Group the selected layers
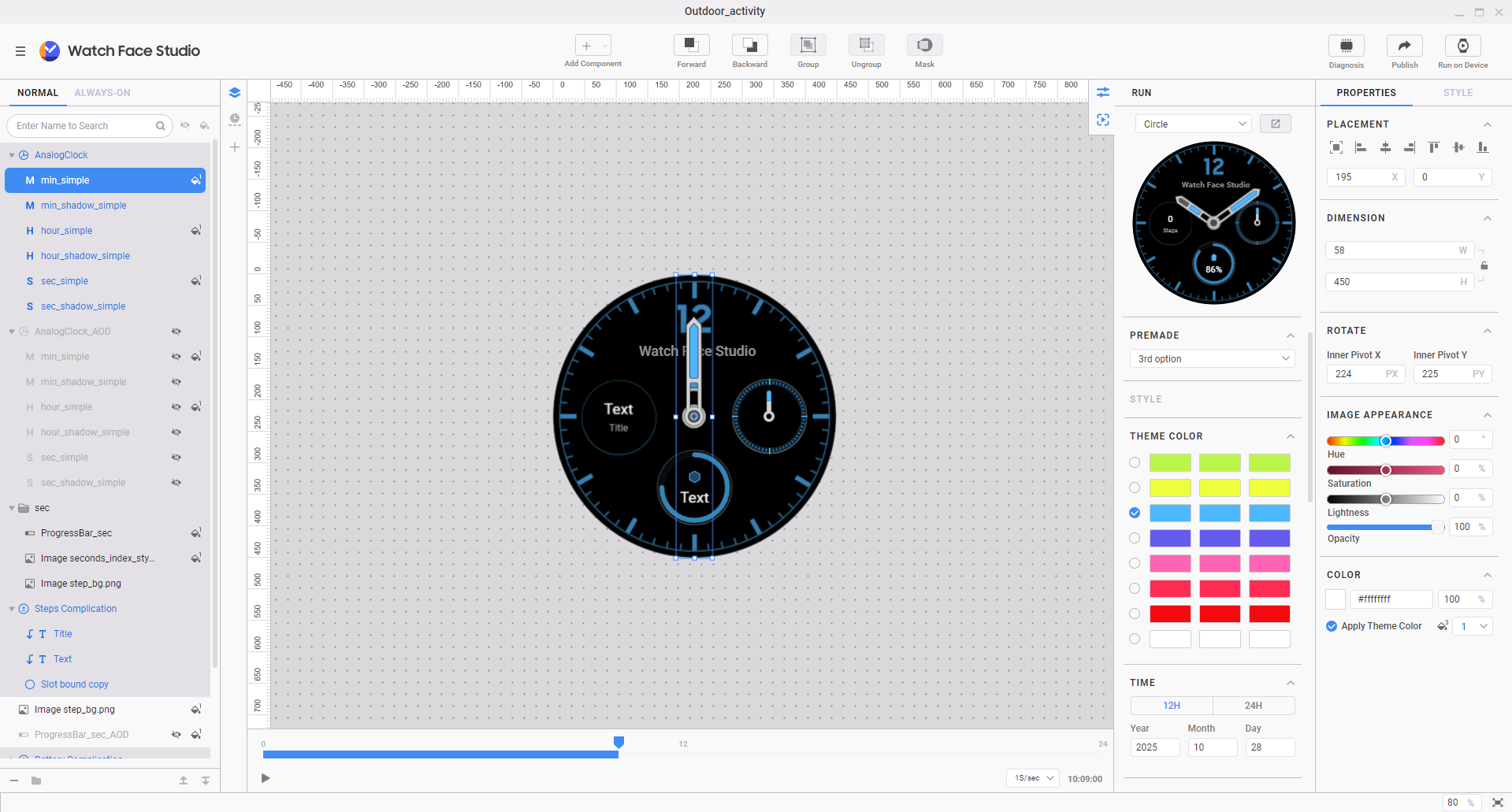The height and width of the screenshot is (812, 1512). click(808, 45)
